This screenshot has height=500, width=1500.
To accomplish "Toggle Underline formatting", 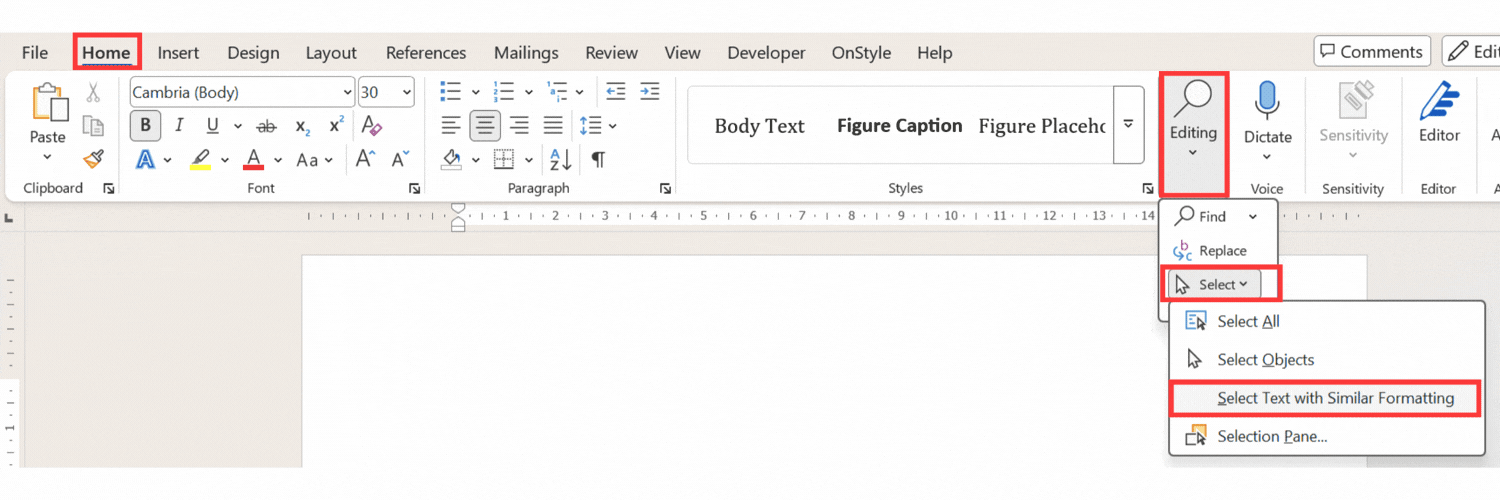I will 212,125.
